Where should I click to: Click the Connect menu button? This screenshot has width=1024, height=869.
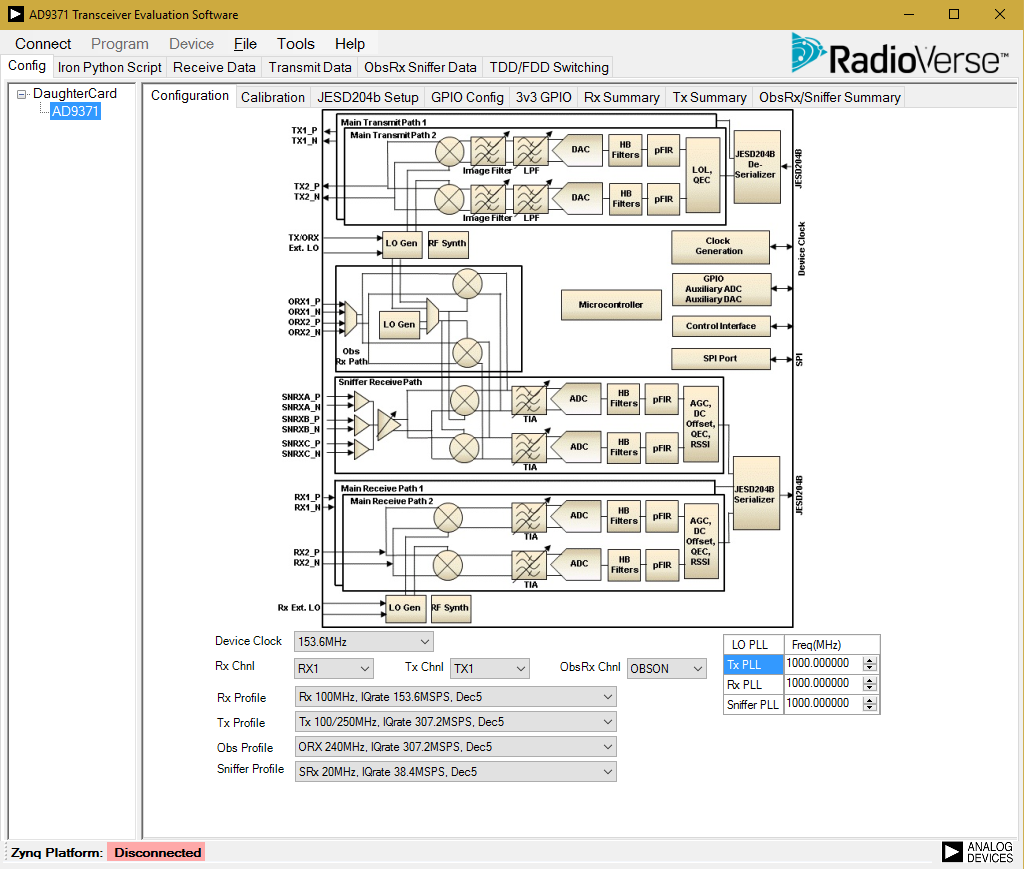(x=43, y=44)
